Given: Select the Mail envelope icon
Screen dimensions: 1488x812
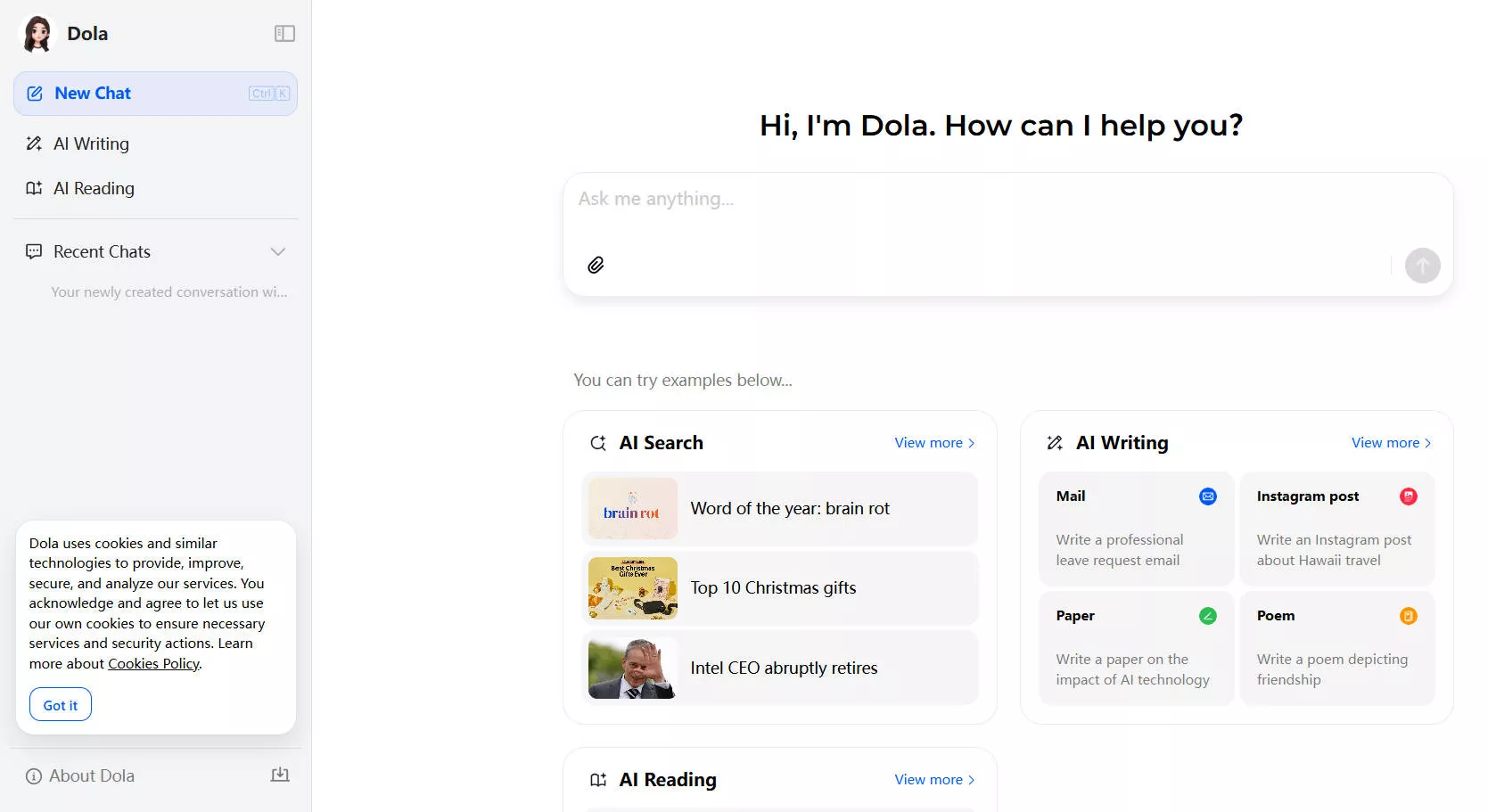Looking at the screenshot, I should (1207, 496).
